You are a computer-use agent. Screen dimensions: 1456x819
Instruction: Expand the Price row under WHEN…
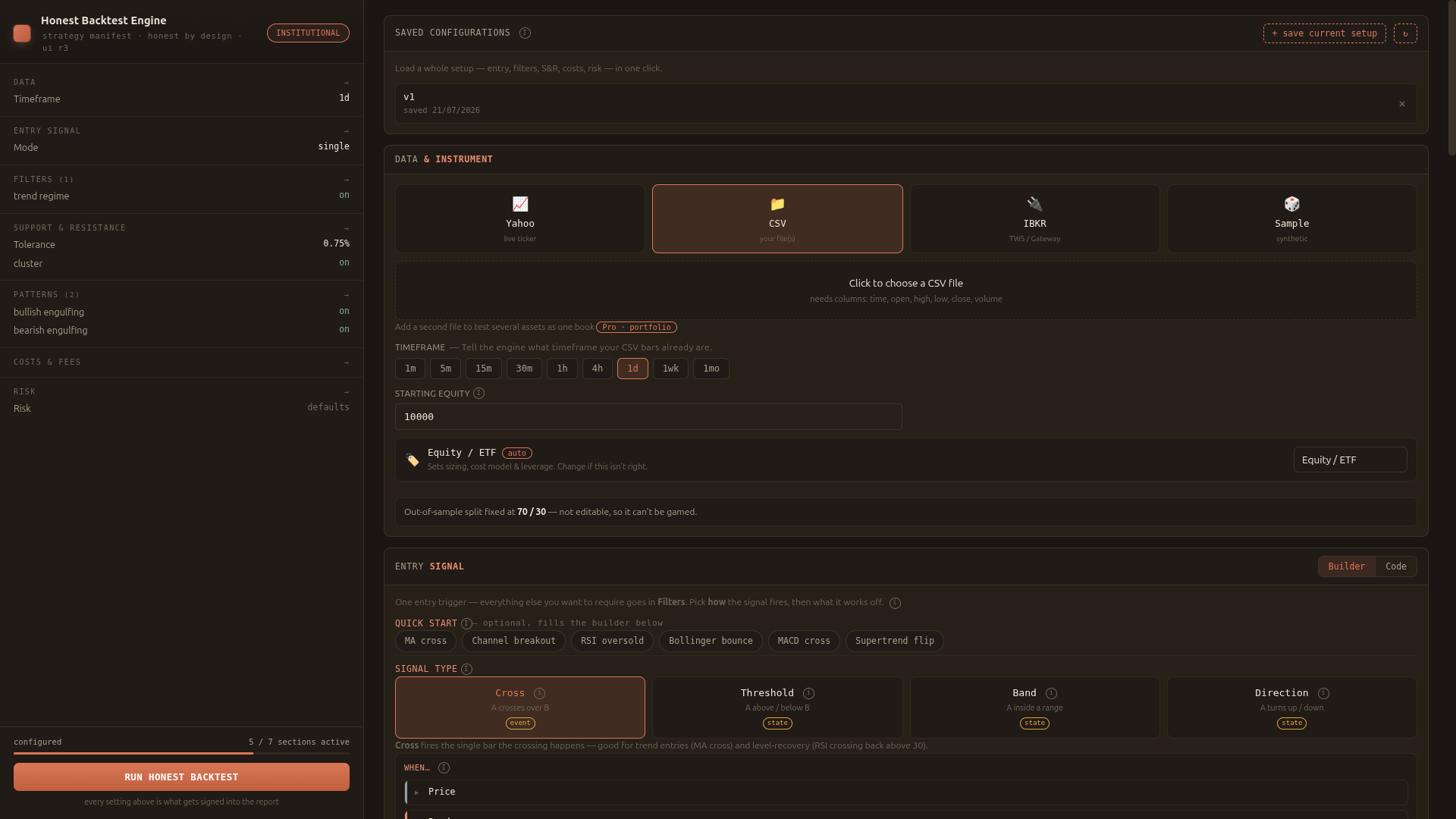click(907, 792)
